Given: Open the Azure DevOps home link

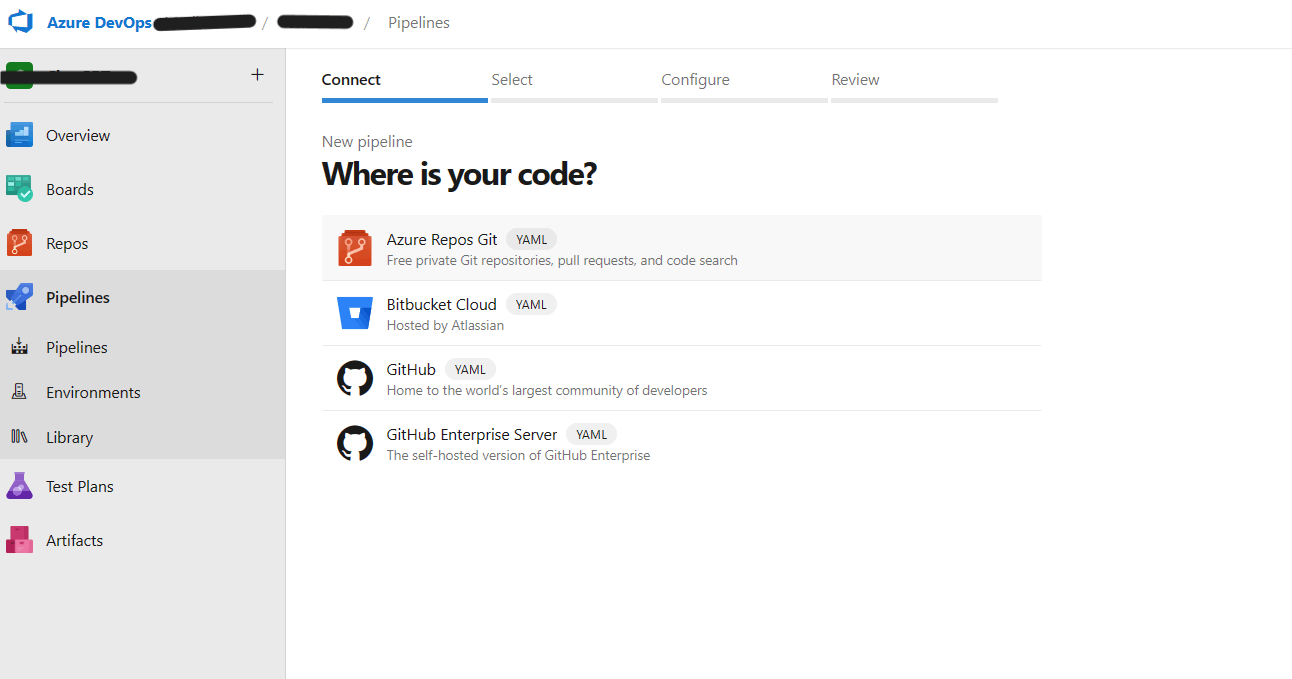Looking at the screenshot, I should click(x=99, y=22).
